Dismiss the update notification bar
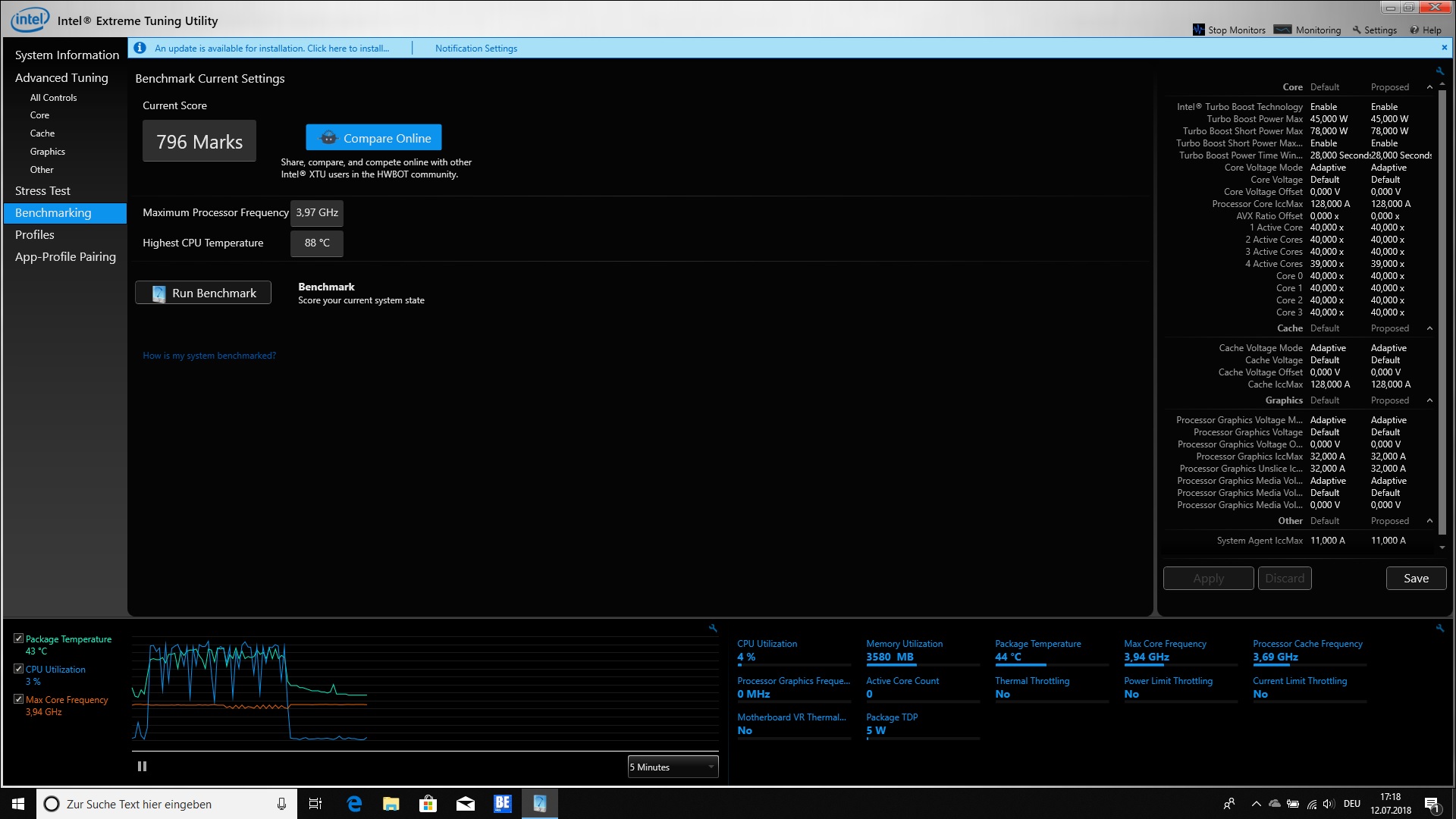 tap(1444, 48)
